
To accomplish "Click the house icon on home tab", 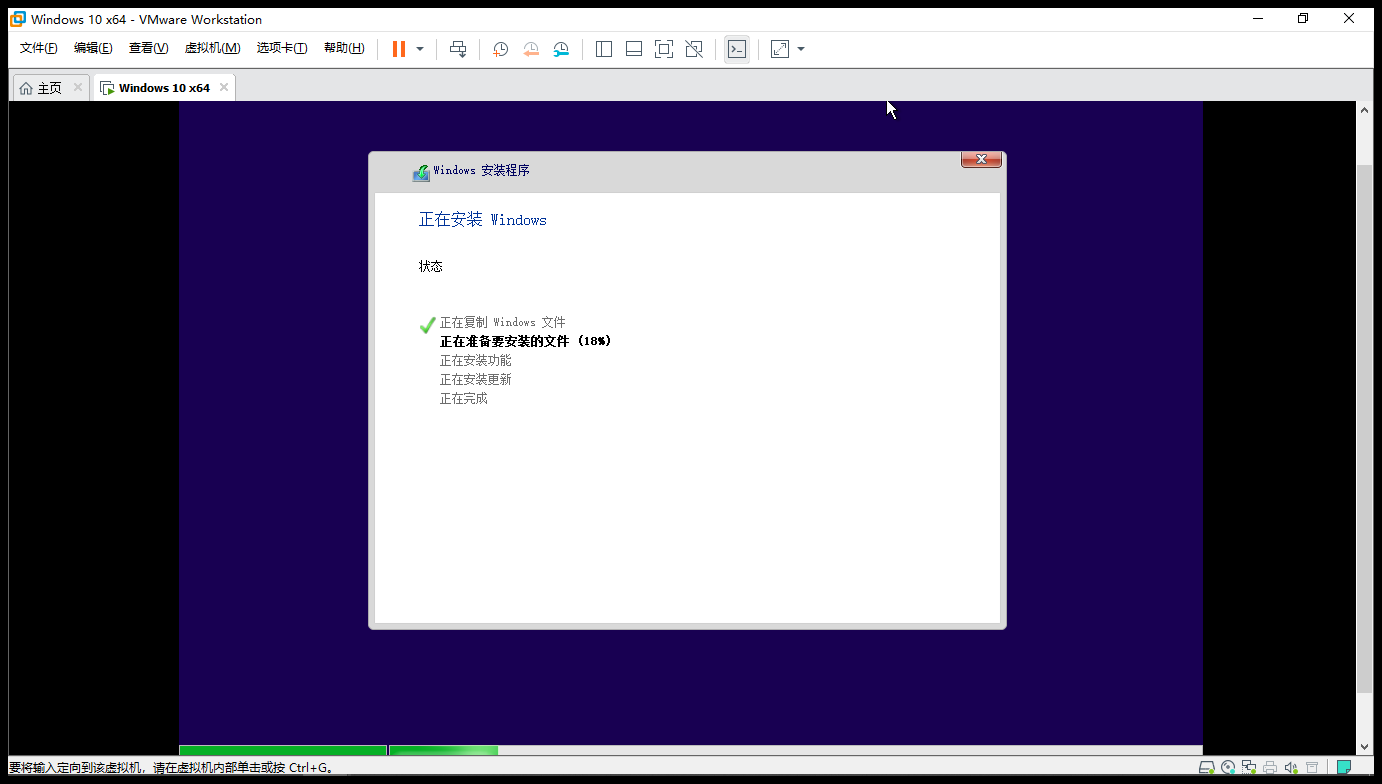I will point(26,88).
